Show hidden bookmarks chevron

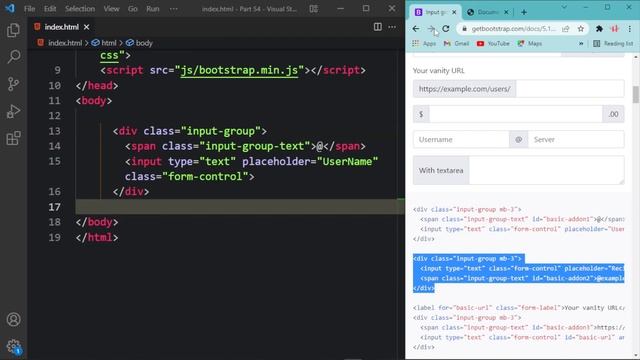click(581, 43)
